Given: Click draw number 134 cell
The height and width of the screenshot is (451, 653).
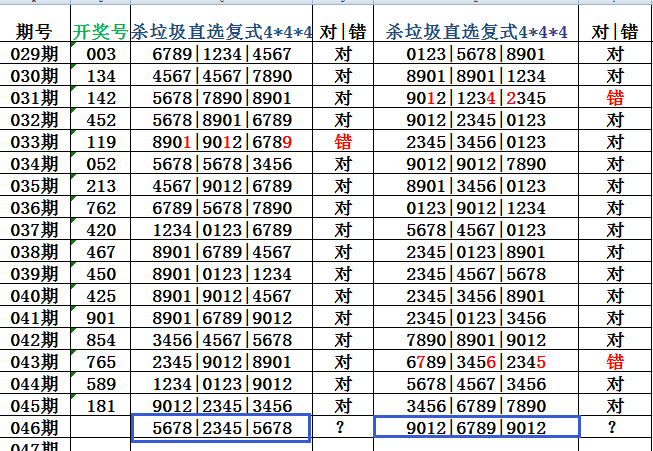Looking at the screenshot, I should [100, 76].
